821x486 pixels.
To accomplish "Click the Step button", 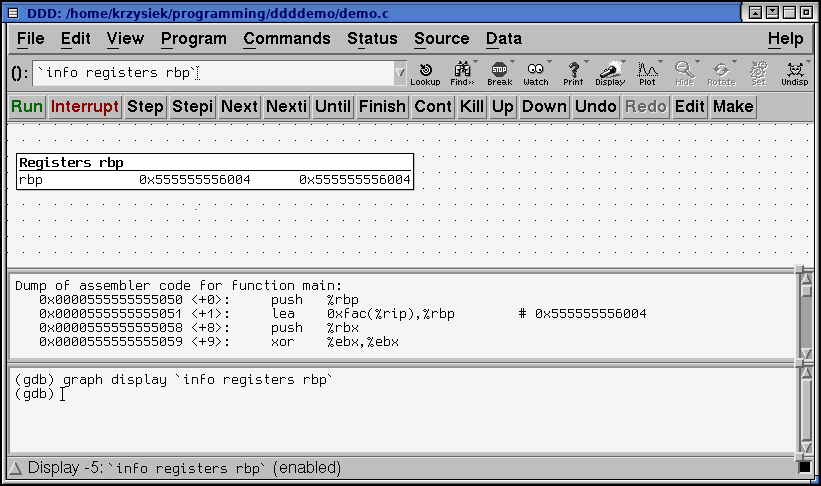I will pos(145,107).
